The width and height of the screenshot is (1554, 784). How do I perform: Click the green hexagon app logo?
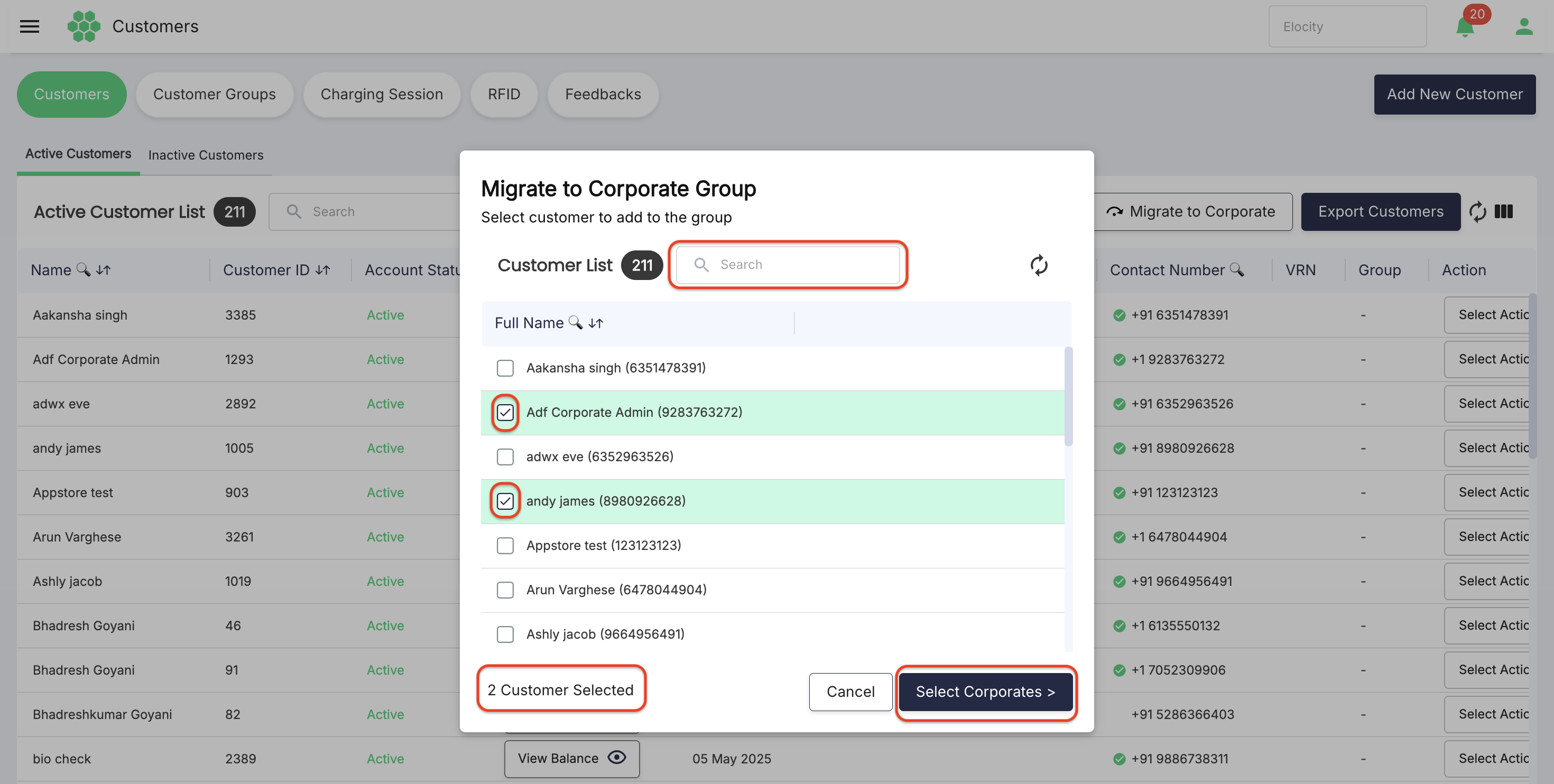[84, 26]
